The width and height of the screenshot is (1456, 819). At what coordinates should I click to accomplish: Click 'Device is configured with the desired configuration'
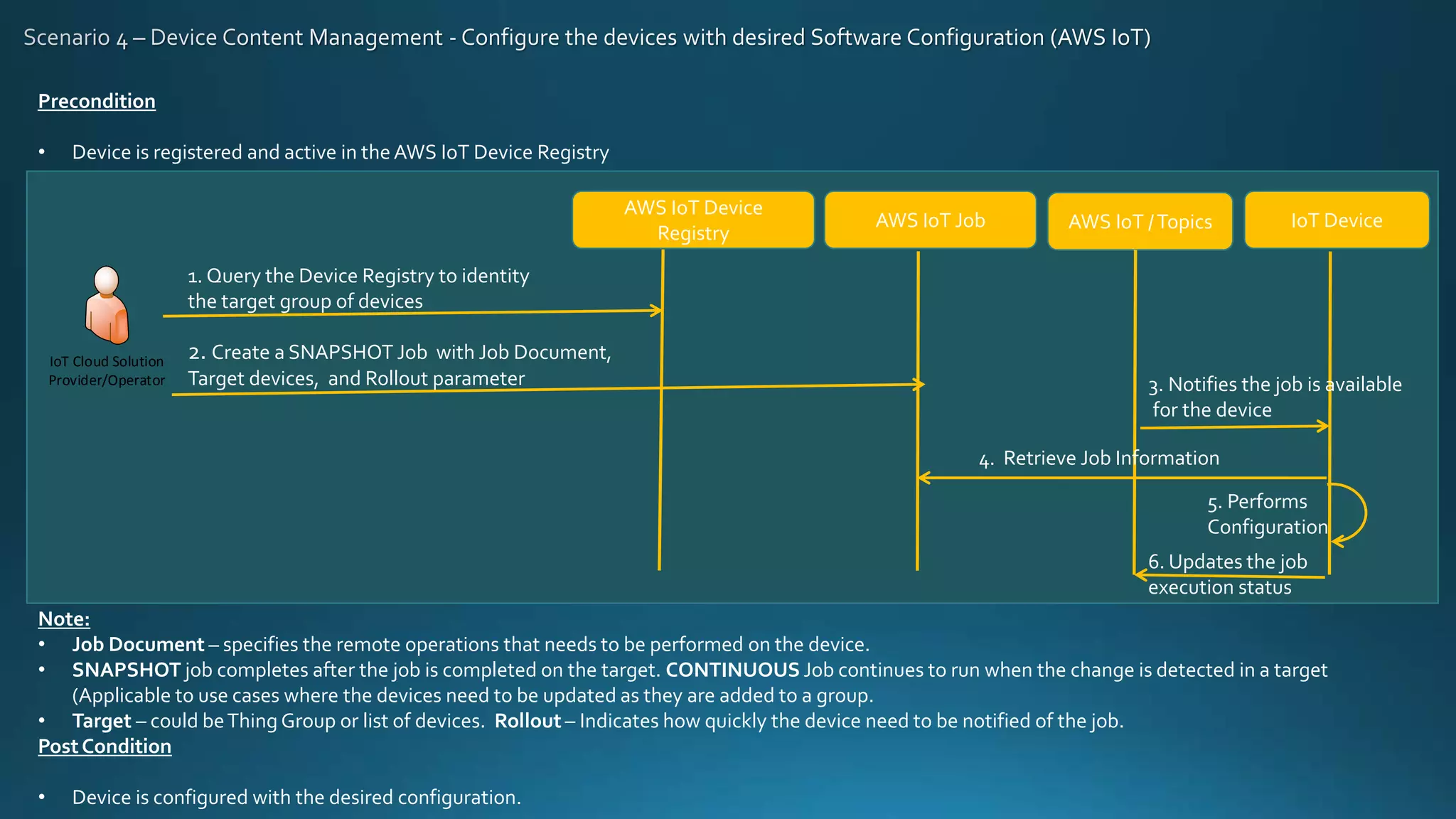(x=296, y=798)
